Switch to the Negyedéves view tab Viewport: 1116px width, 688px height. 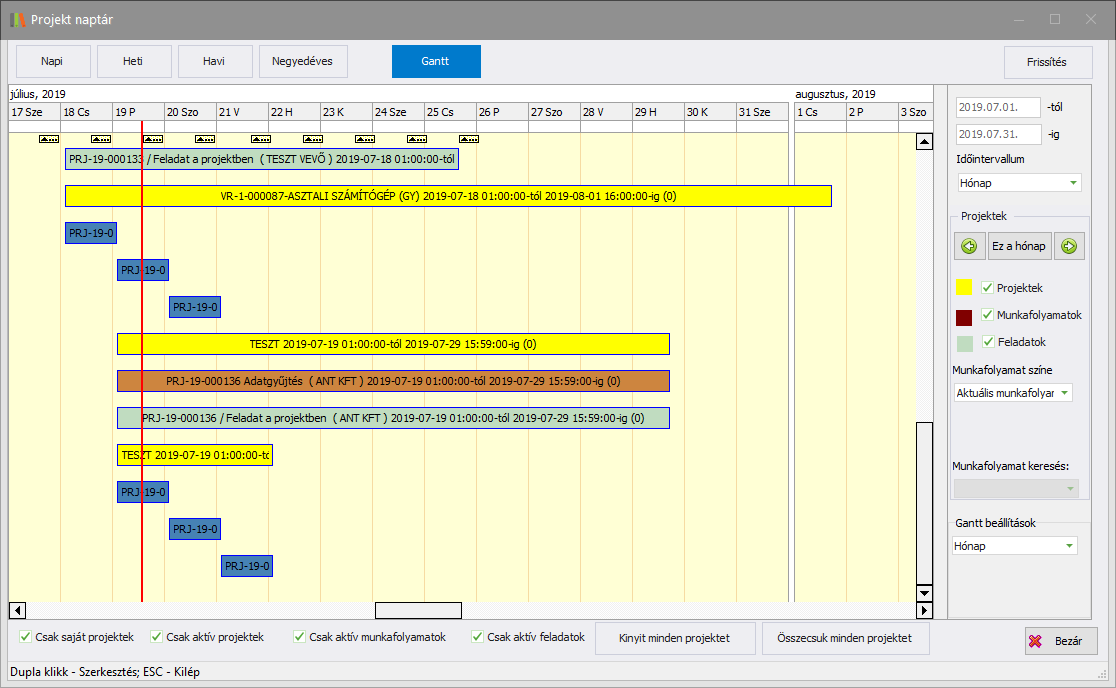(309, 61)
